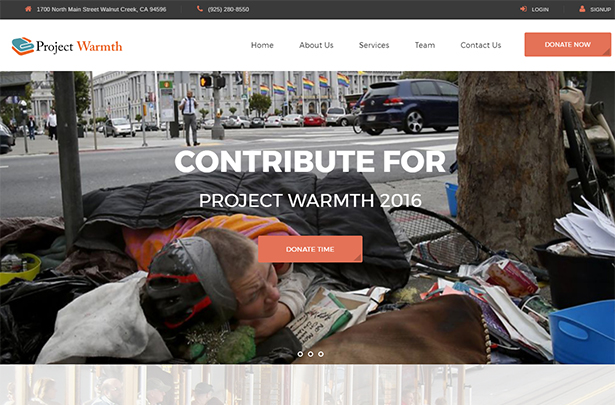
Task: Click the phone number (925) 280-8550
Action: tap(228, 9)
